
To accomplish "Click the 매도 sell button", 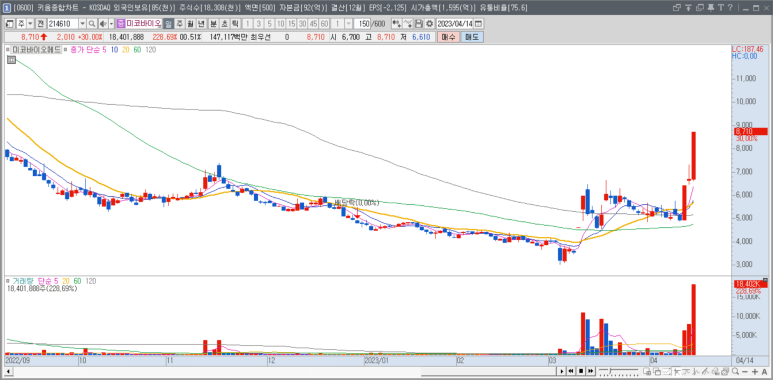I will click(x=472, y=37).
